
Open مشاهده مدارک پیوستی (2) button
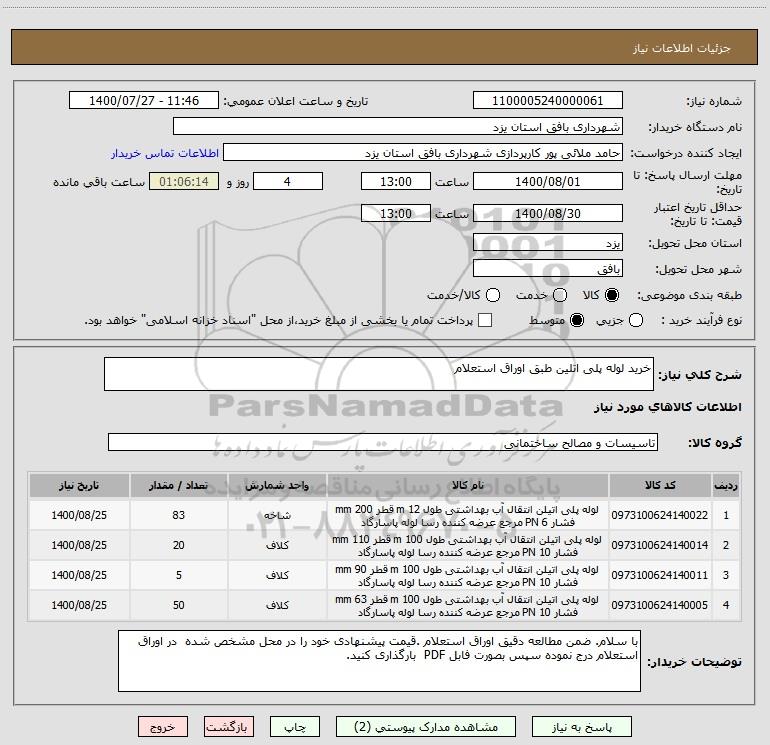[426, 727]
